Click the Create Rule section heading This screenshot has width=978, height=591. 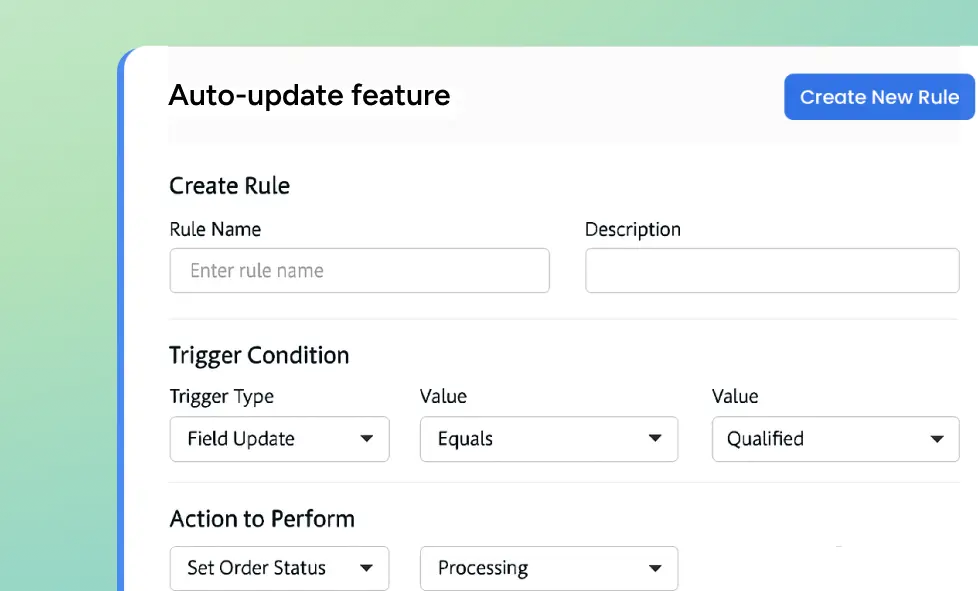[x=229, y=186]
